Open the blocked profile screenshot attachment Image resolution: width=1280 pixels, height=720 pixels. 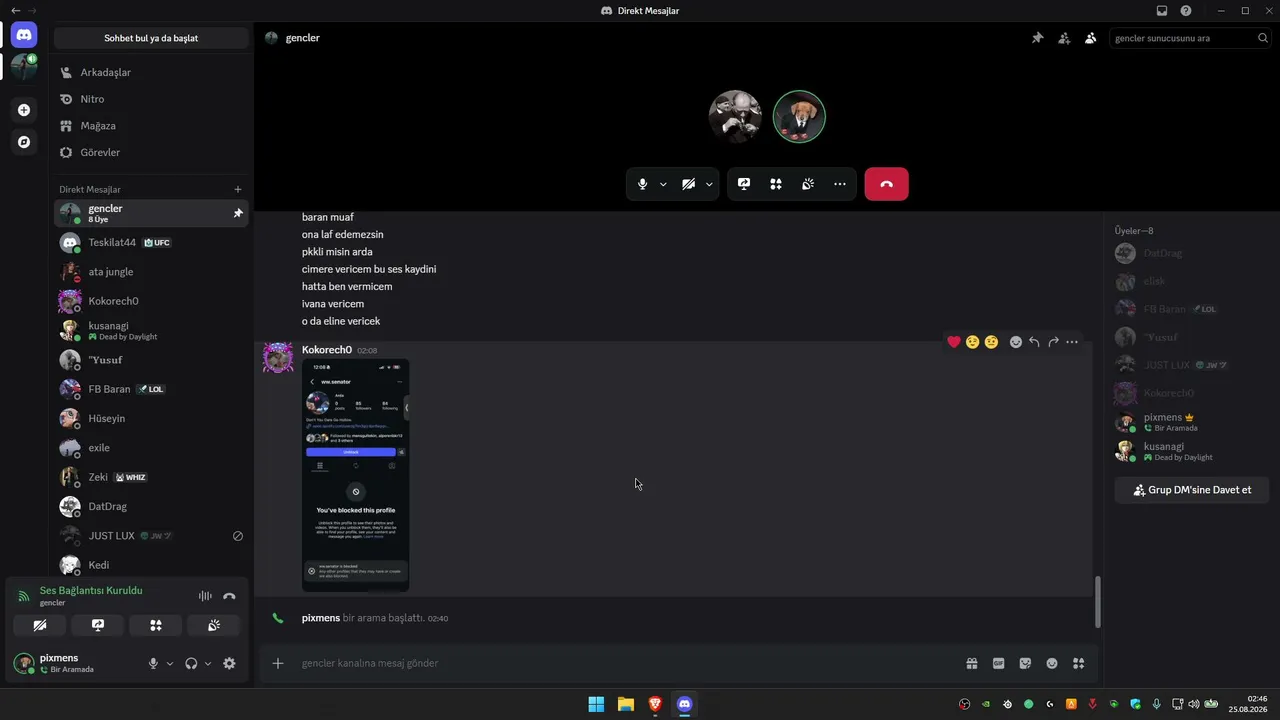(355, 475)
